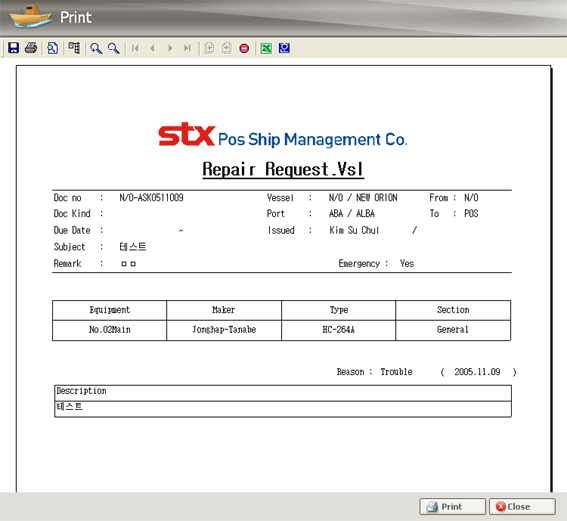Zoom out with the plain magnifier icon
The height and width of the screenshot is (521, 567).
pyautogui.click(x=114, y=48)
